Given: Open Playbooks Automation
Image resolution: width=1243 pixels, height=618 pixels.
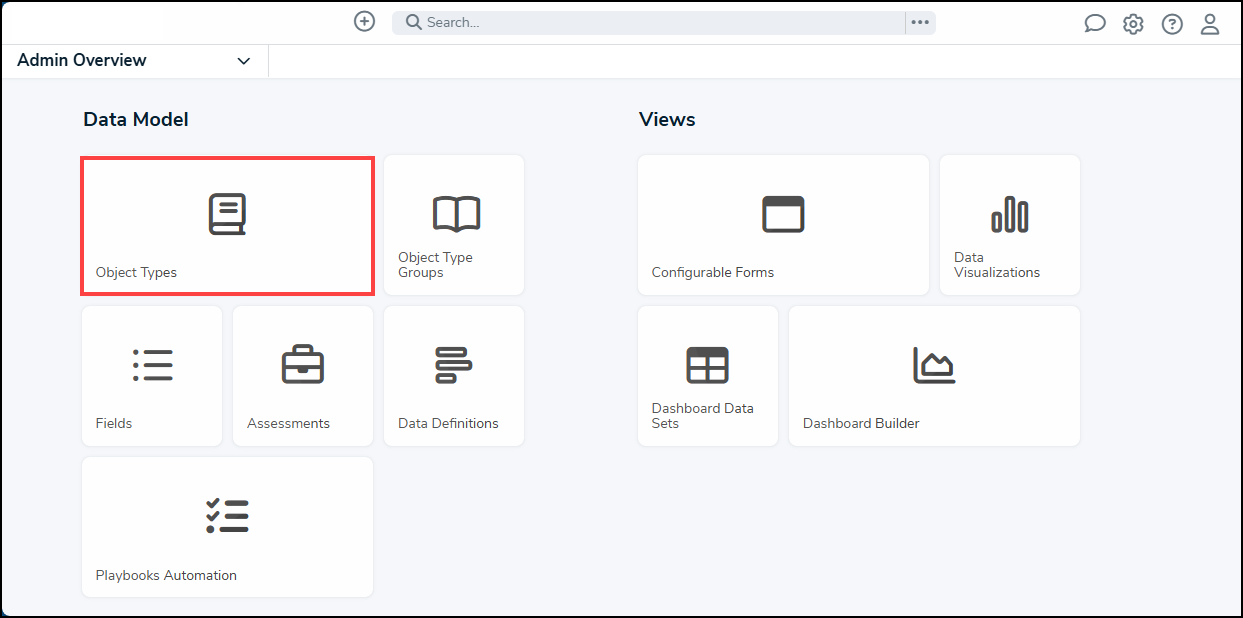Looking at the screenshot, I should point(227,527).
